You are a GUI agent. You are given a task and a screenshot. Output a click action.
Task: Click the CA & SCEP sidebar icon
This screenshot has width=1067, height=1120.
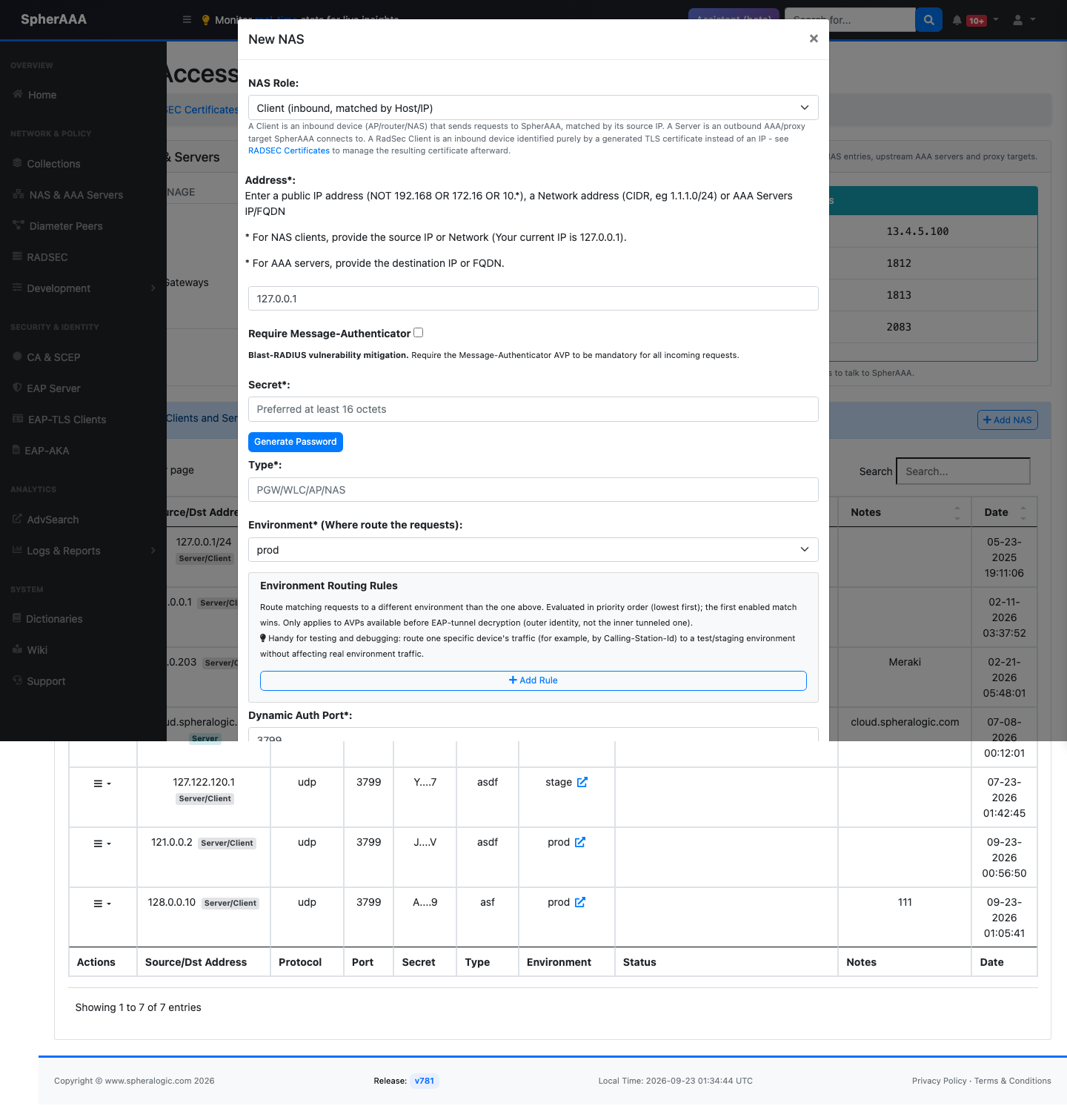point(17,357)
